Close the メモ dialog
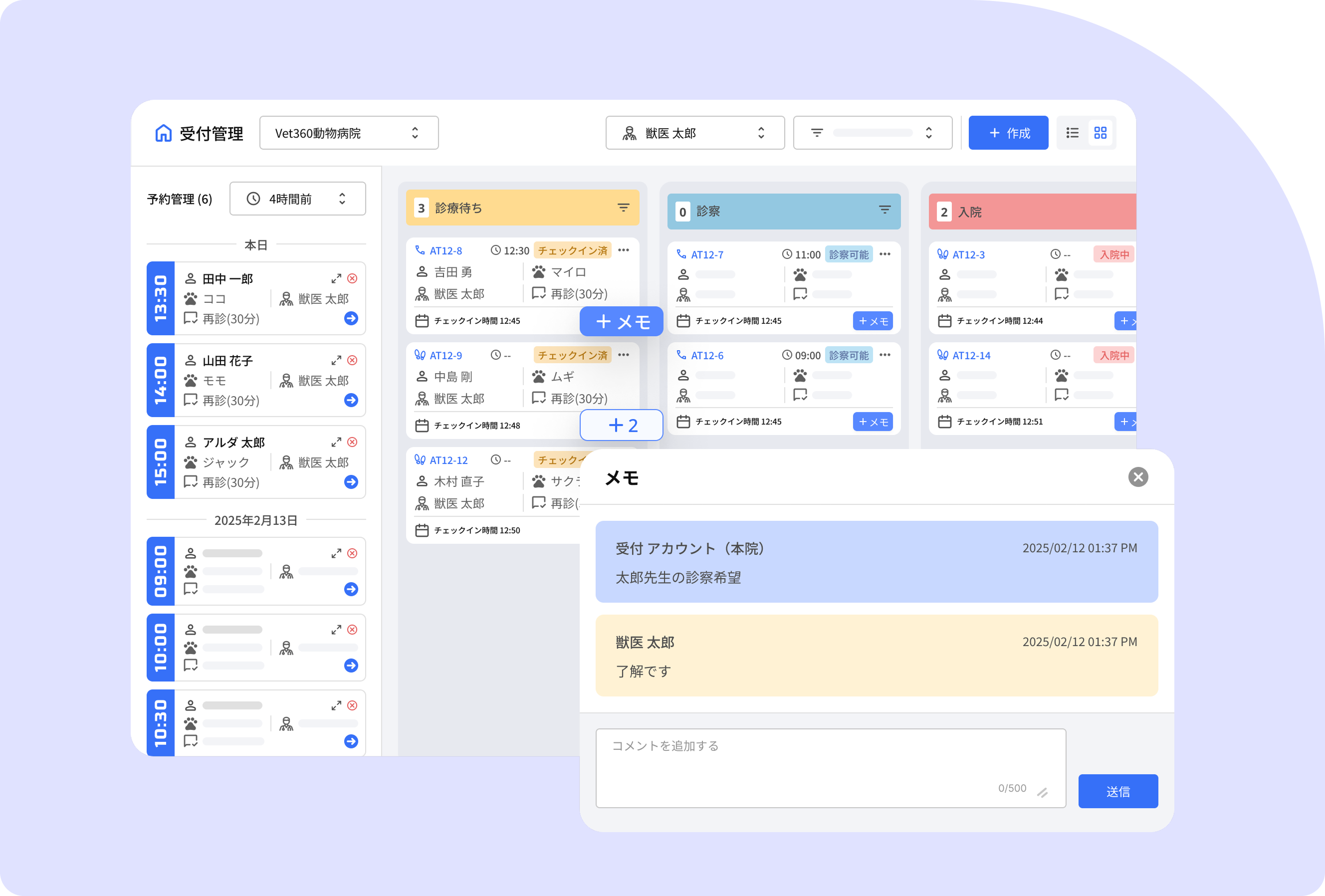This screenshot has height=896, width=1325. (1138, 477)
